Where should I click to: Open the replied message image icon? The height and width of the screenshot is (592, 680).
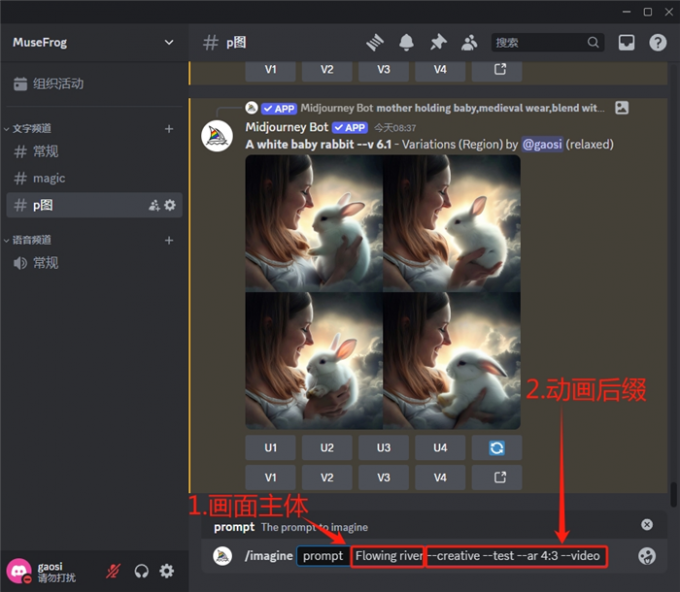click(x=621, y=108)
